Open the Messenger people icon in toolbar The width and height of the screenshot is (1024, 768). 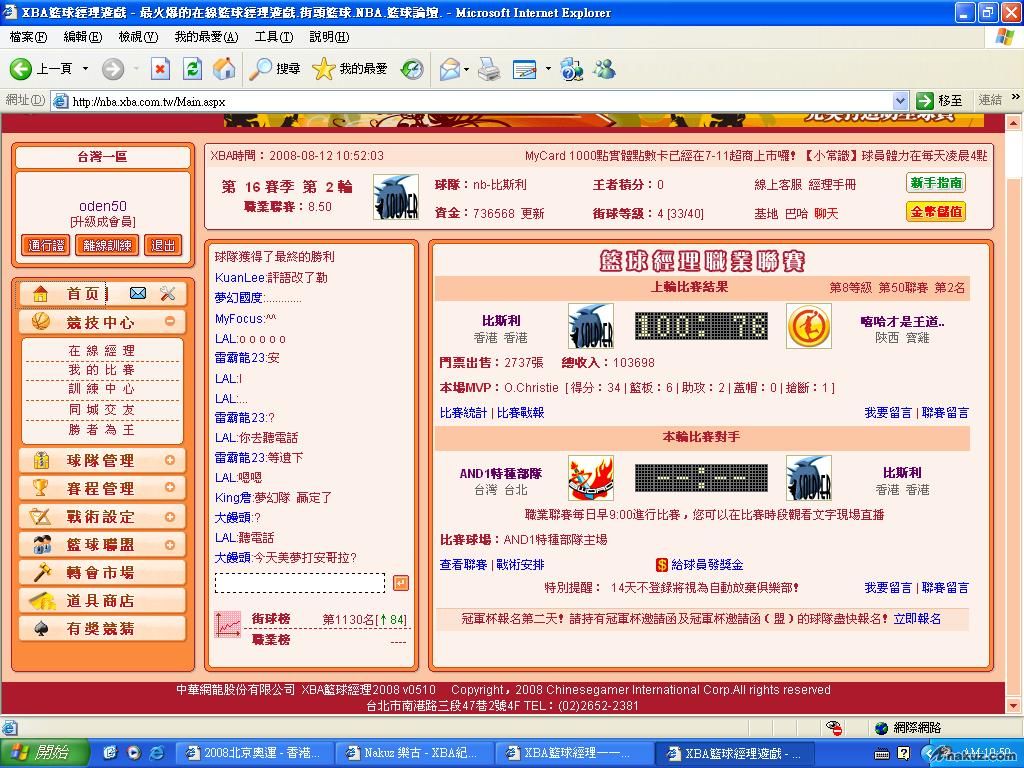[x=605, y=69]
